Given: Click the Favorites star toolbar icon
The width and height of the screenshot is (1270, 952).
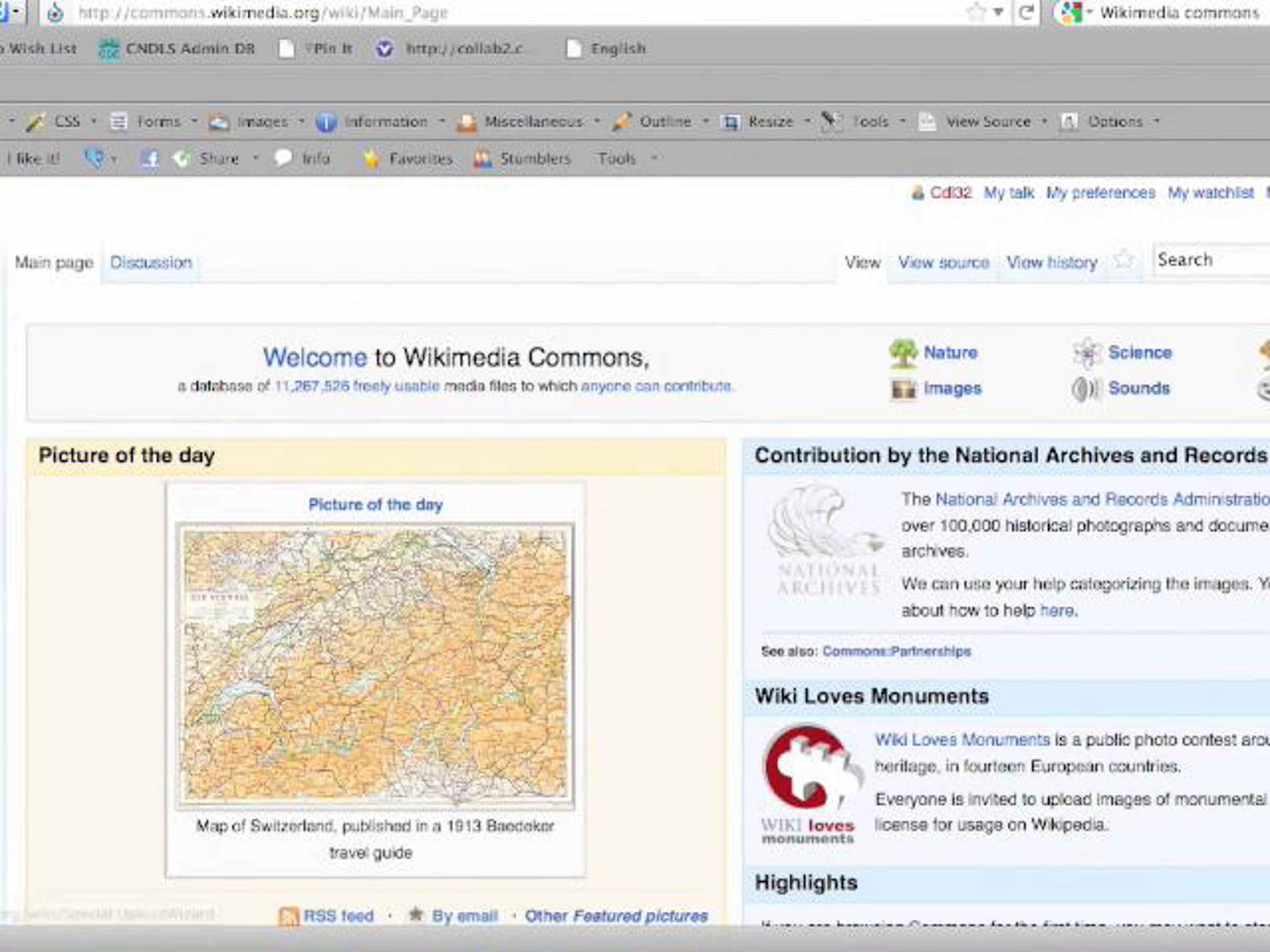Looking at the screenshot, I should (x=371, y=159).
